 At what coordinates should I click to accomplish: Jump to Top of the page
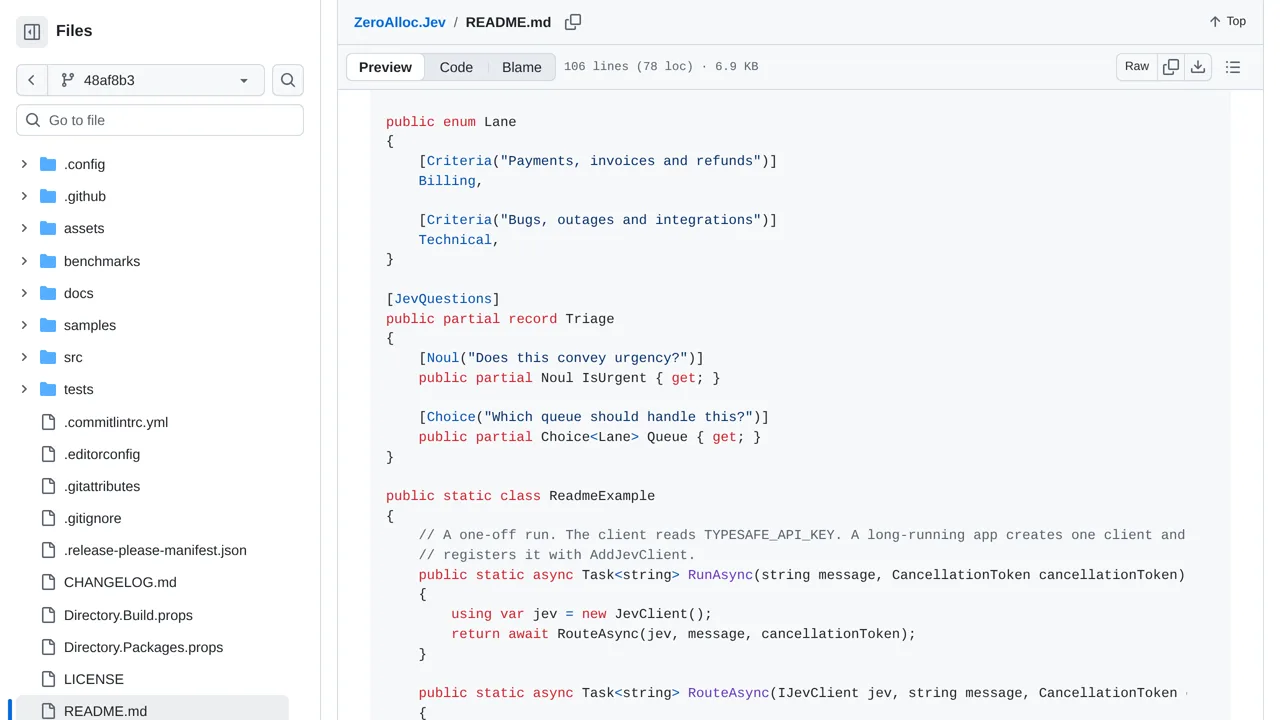[1227, 21]
